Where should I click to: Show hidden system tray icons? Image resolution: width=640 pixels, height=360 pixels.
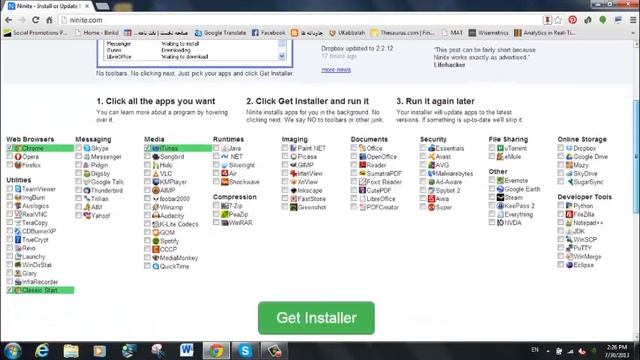[x=548, y=351]
